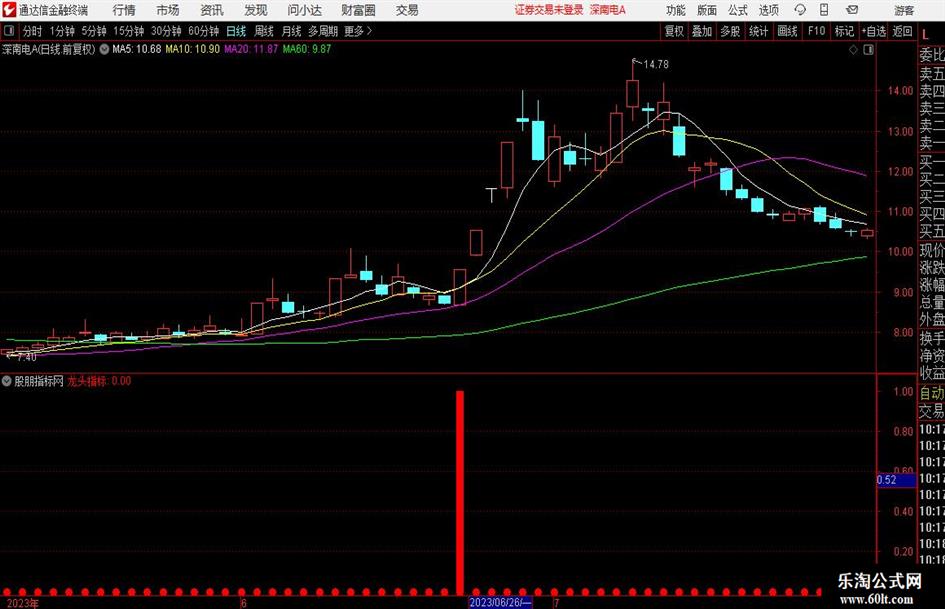This screenshot has height=609, width=945.
Task: Click the 标记 mark button
Action: 844,31
